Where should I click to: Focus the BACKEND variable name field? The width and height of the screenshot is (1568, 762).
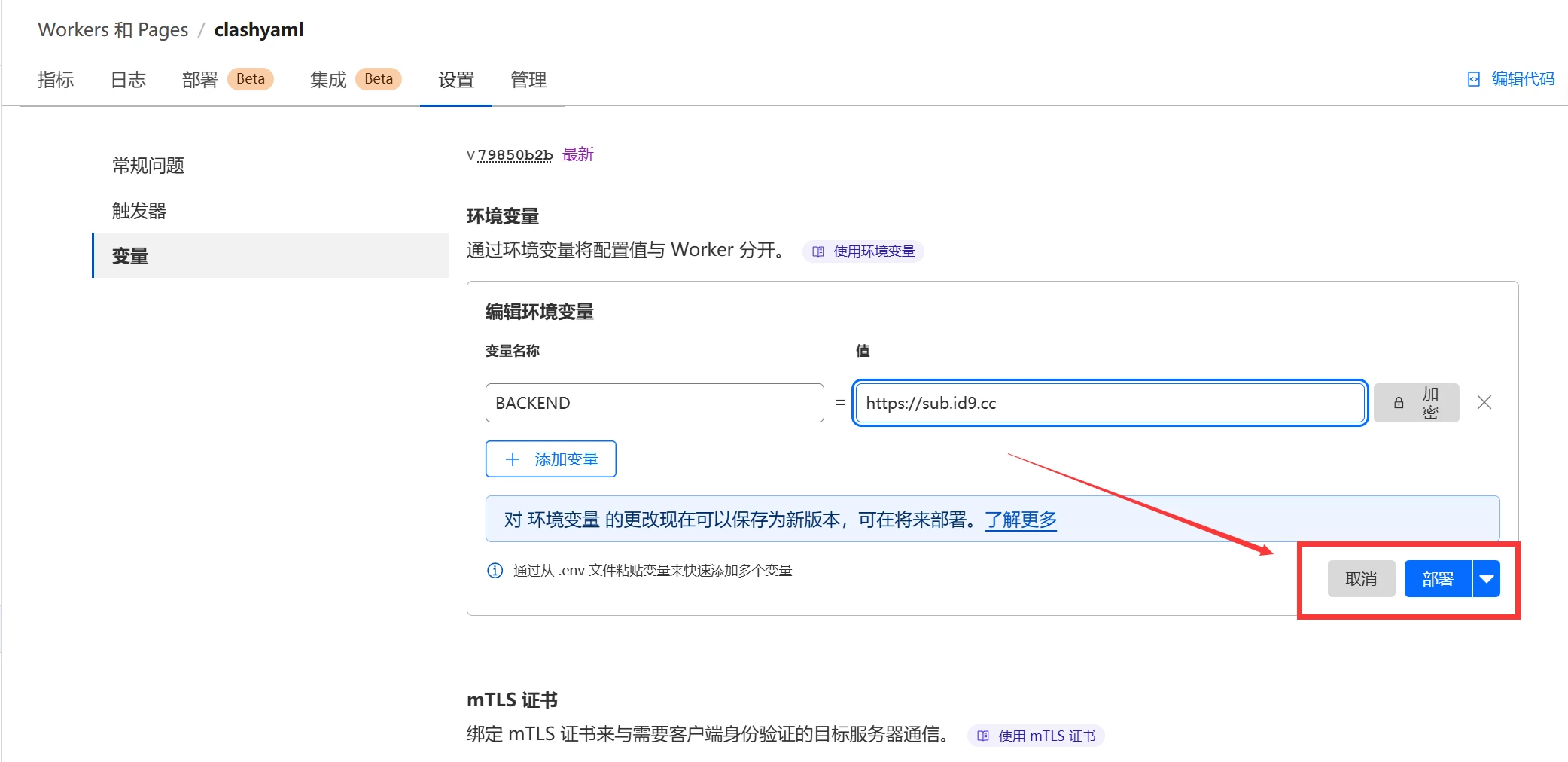[654, 403]
